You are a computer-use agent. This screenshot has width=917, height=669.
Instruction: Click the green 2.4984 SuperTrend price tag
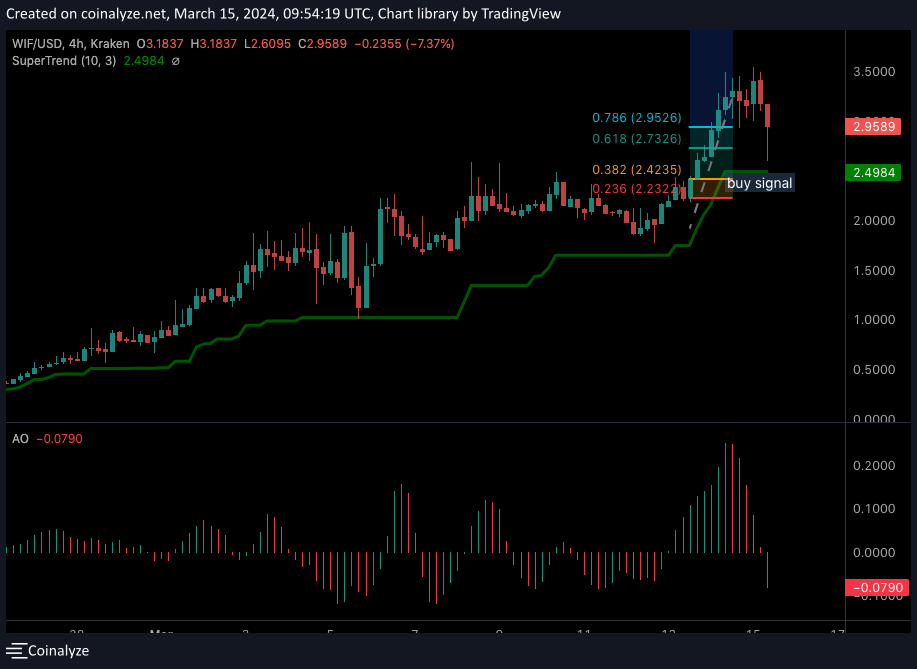(873, 173)
